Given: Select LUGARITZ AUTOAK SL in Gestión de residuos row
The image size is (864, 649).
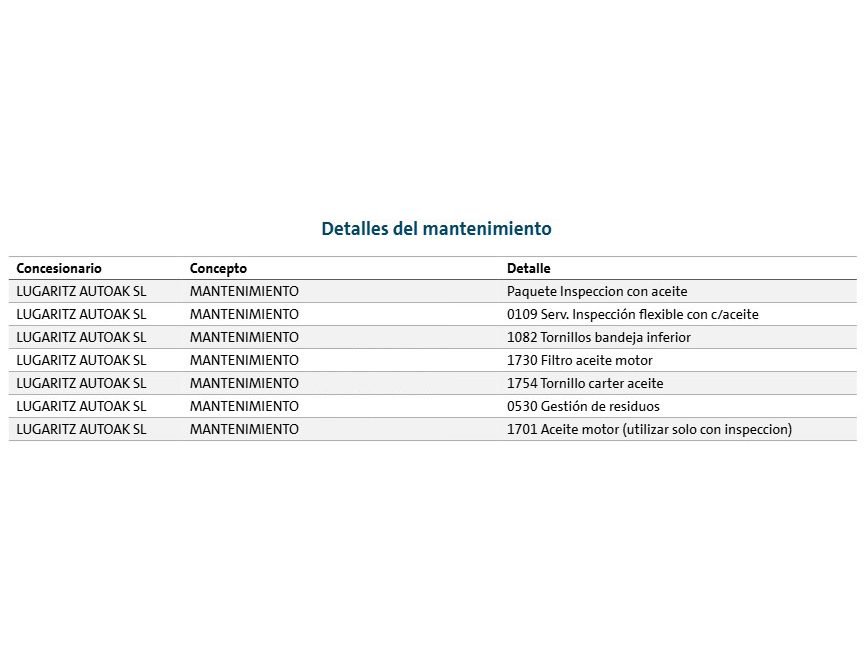Looking at the screenshot, I should [x=81, y=407].
